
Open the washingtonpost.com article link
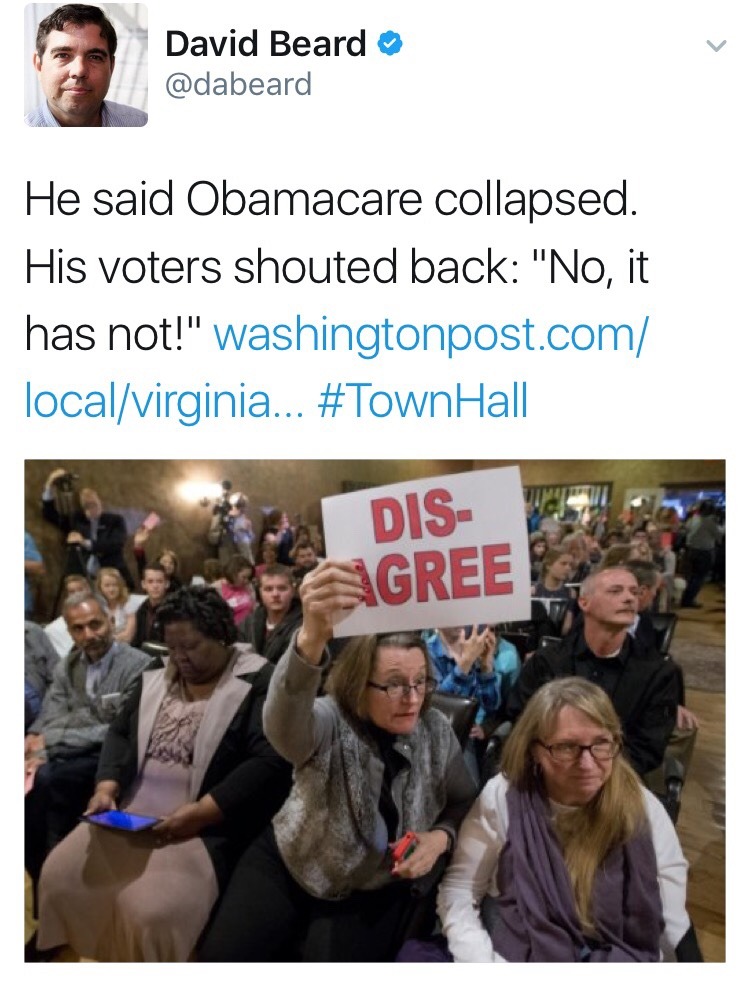coord(431,335)
